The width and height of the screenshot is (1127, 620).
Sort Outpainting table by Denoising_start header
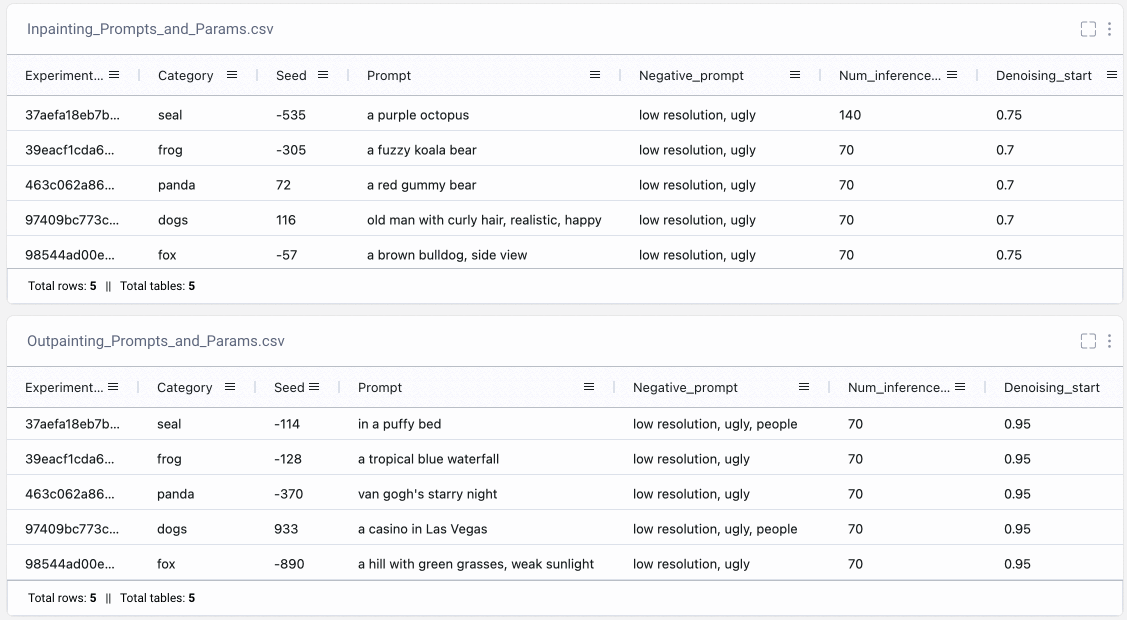[x=1052, y=387]
